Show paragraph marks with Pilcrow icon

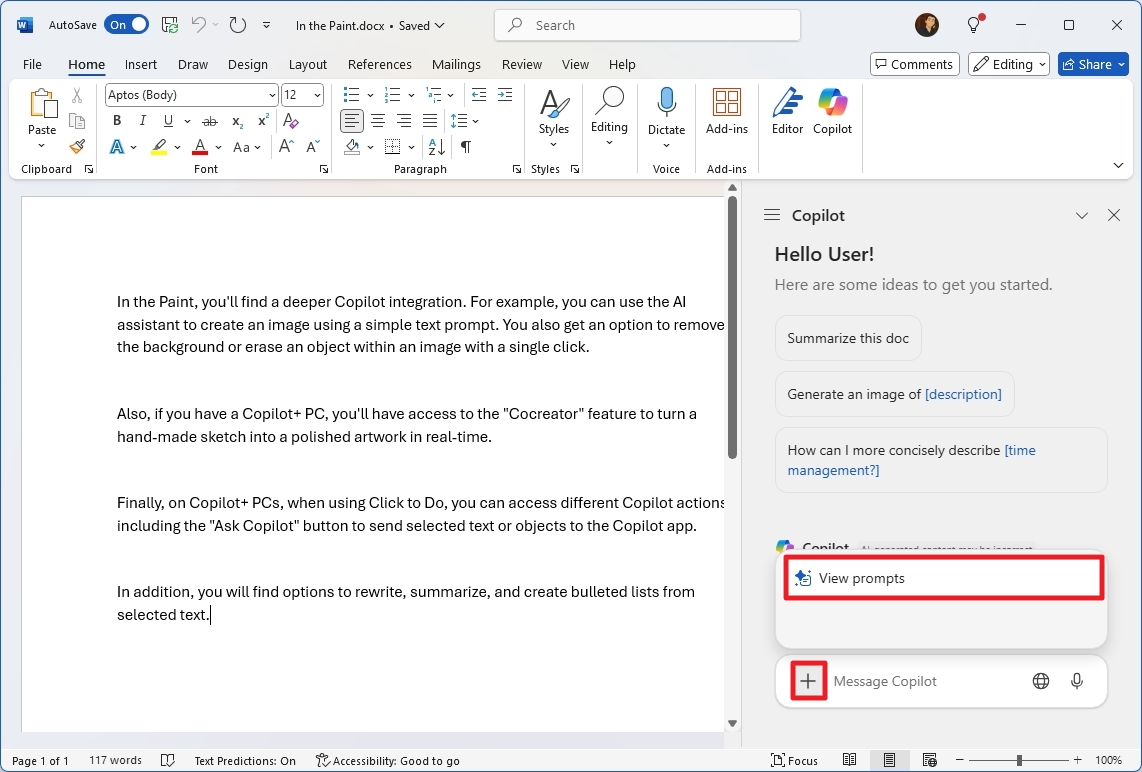point(464,146)
